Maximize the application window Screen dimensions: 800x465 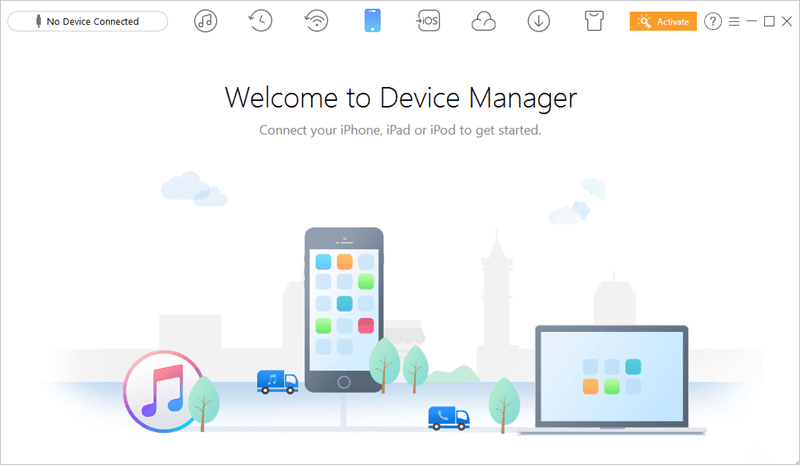coord(769,21)
